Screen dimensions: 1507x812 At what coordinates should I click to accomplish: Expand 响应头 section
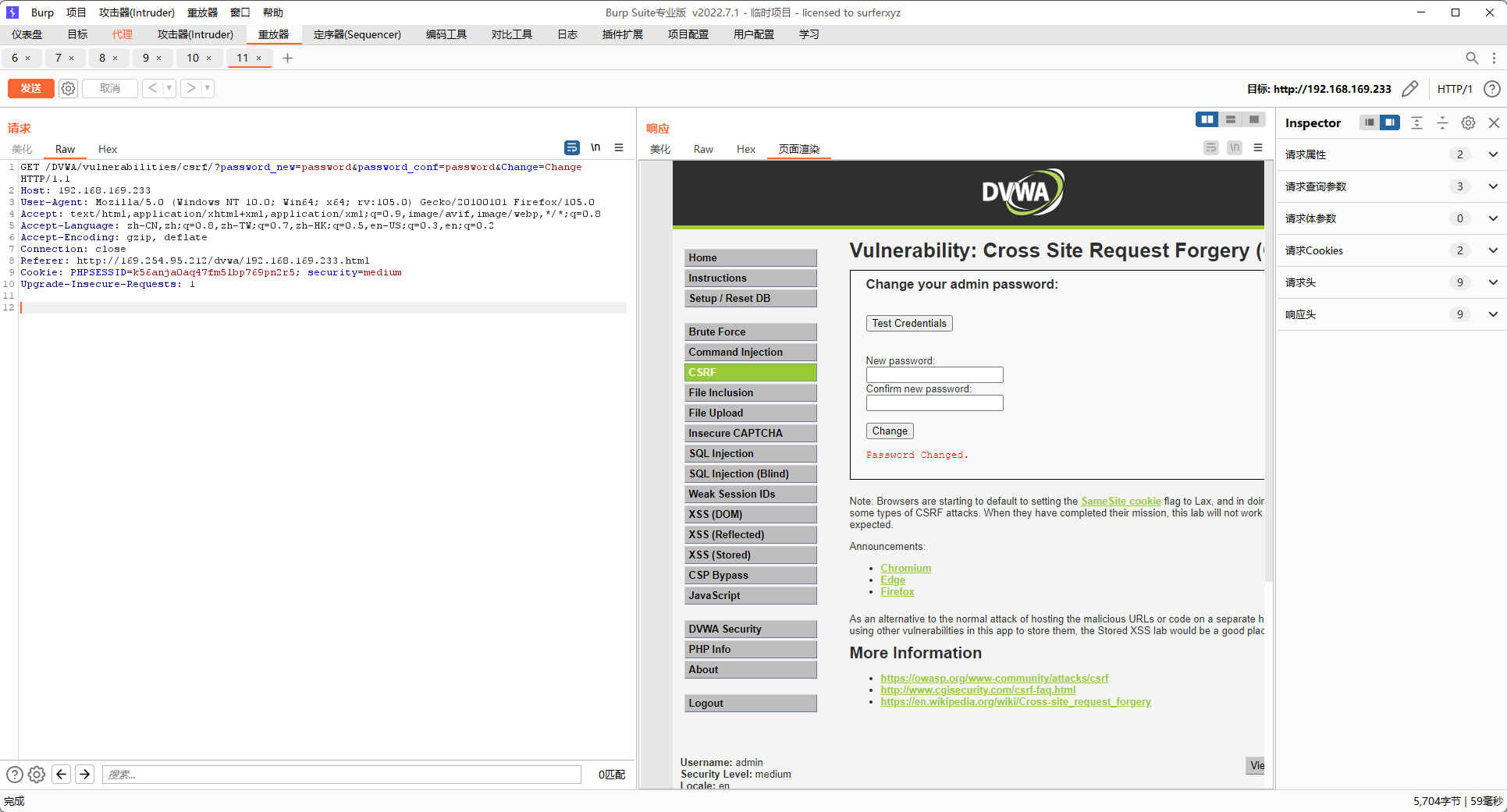(1392, 314)
